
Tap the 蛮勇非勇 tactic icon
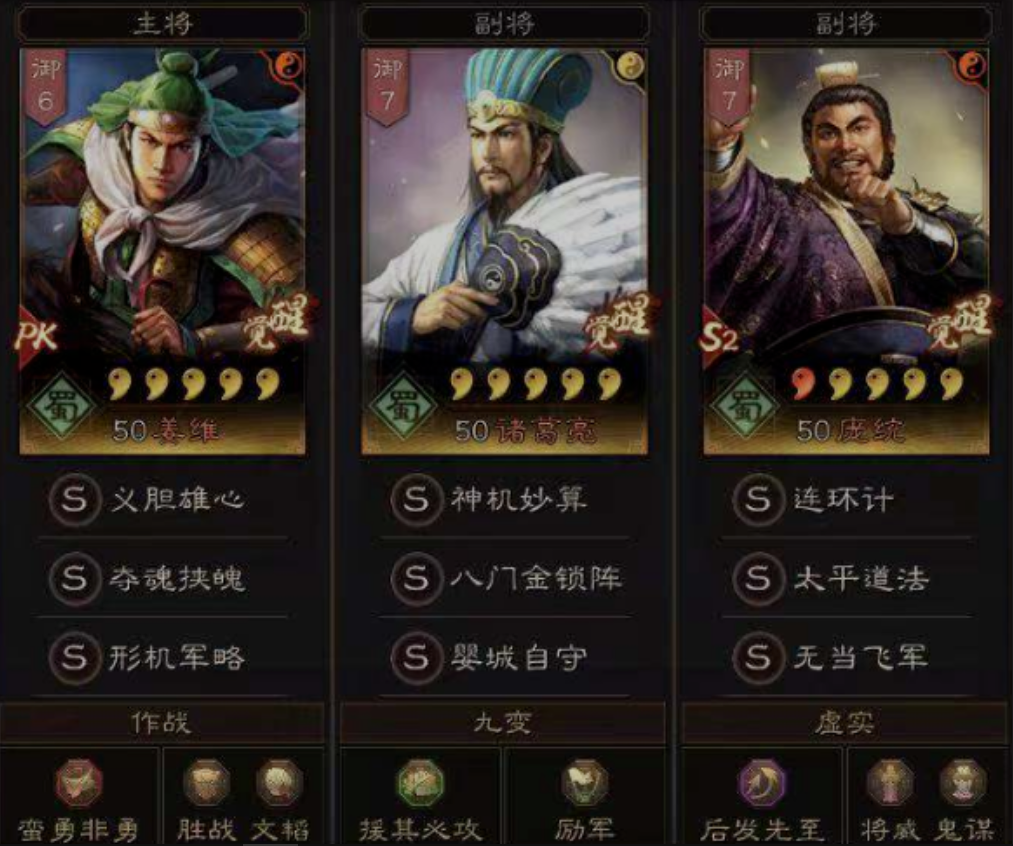point(79,783)
